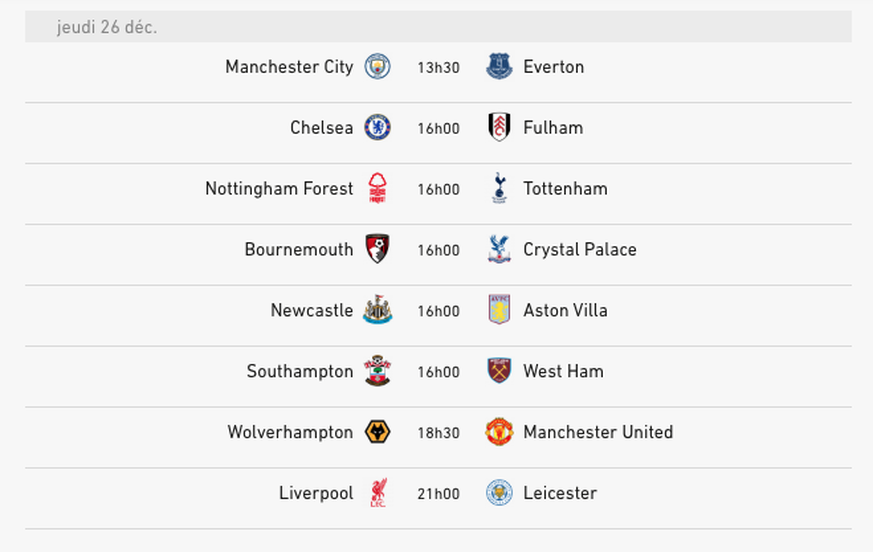The height and width of the screenshot is (552, 873).
Task: Select the Newcastle club crest
Action: click(377, 310)
